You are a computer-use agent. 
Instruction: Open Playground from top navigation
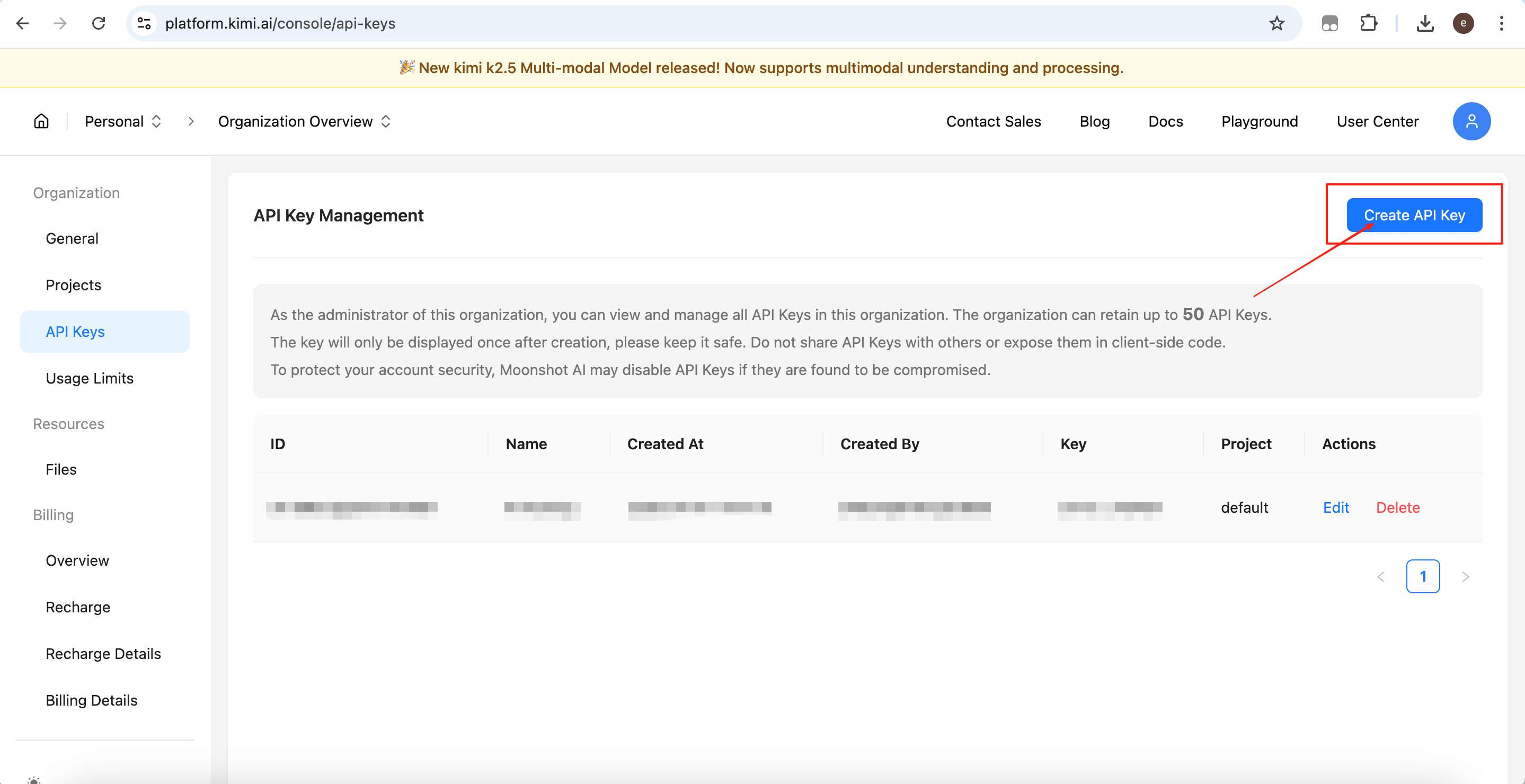tap(1259, 121)
